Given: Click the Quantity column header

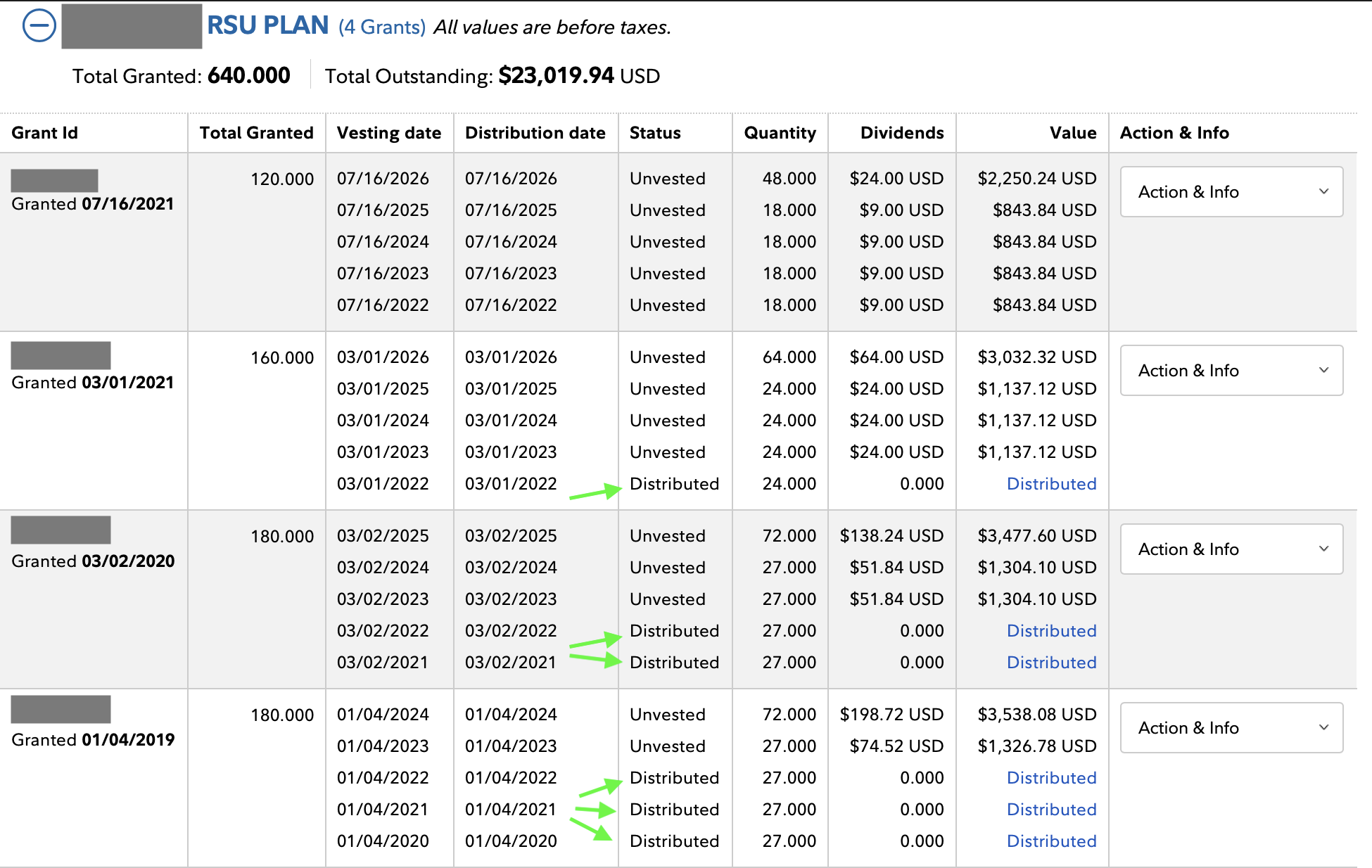Looking at the screenshot, I should 780,133.
